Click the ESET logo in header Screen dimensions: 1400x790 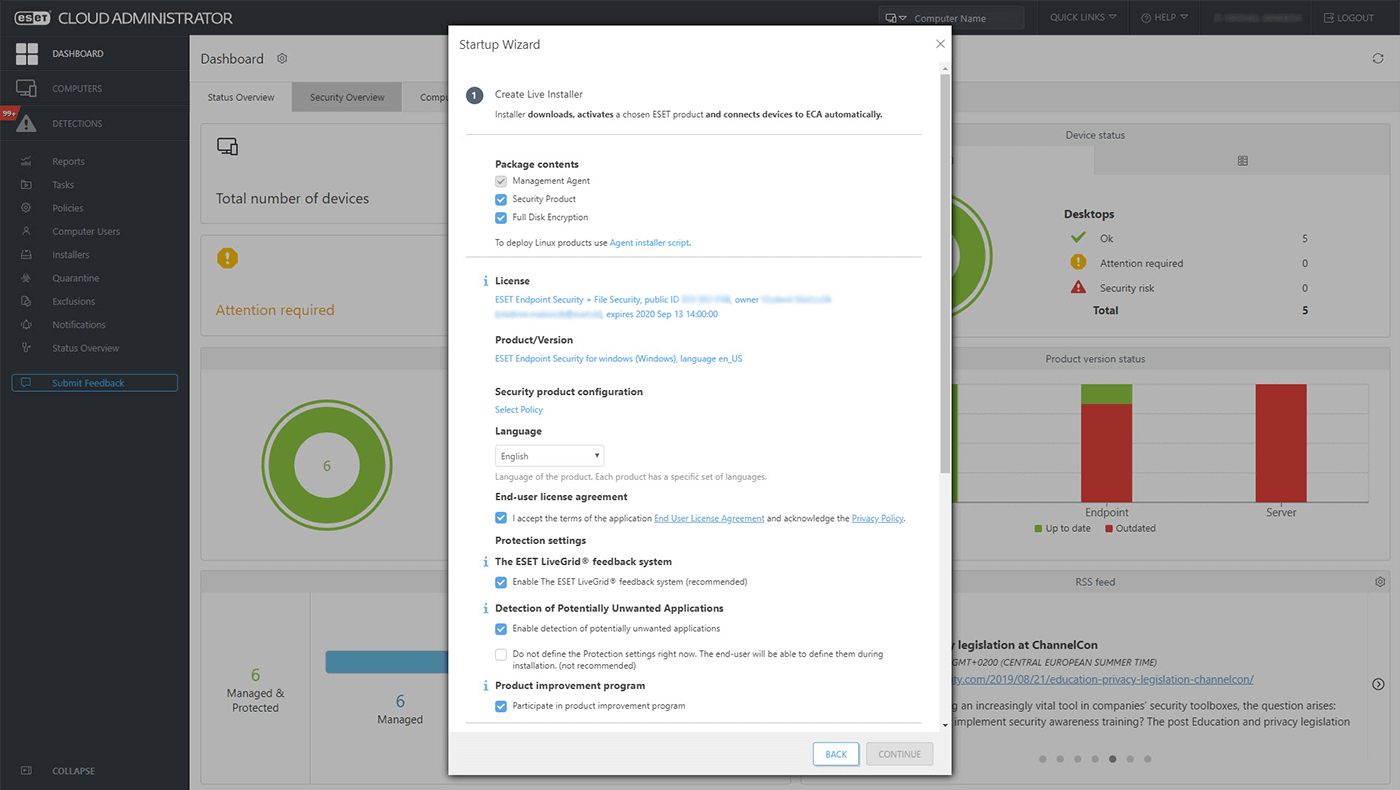[32, 18]
